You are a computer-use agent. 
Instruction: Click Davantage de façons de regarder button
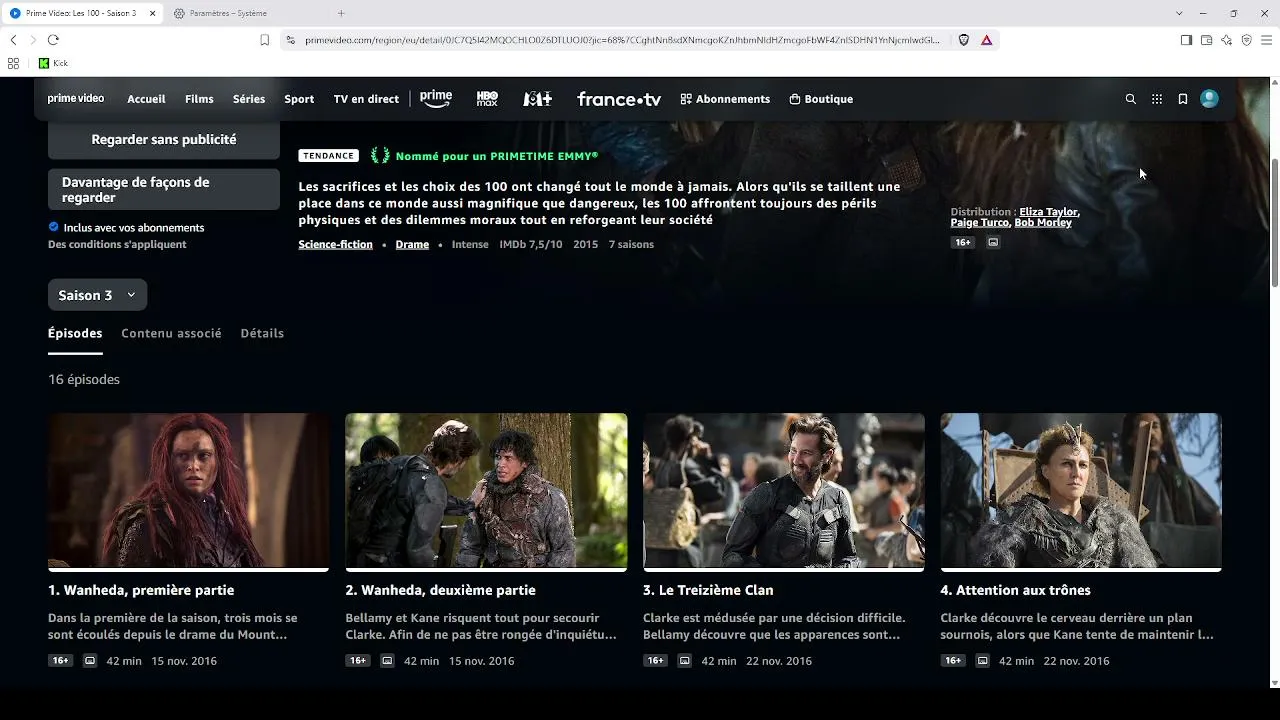[164, 190]
